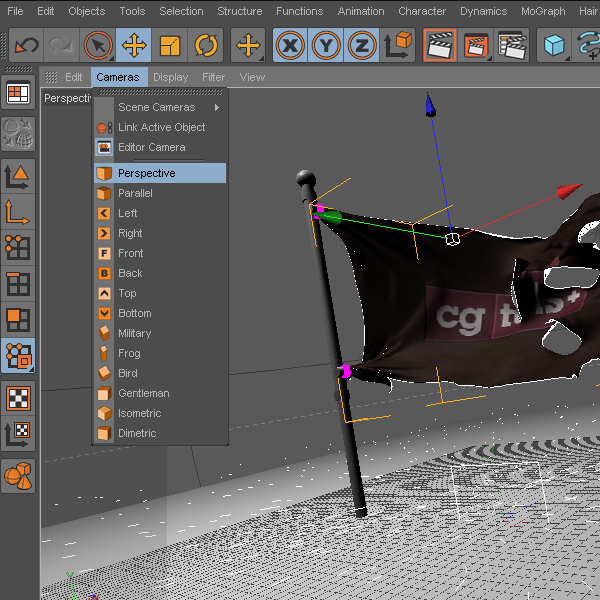
Task: Click the Make Editable sidebar icon
Action: coord(18,134)
